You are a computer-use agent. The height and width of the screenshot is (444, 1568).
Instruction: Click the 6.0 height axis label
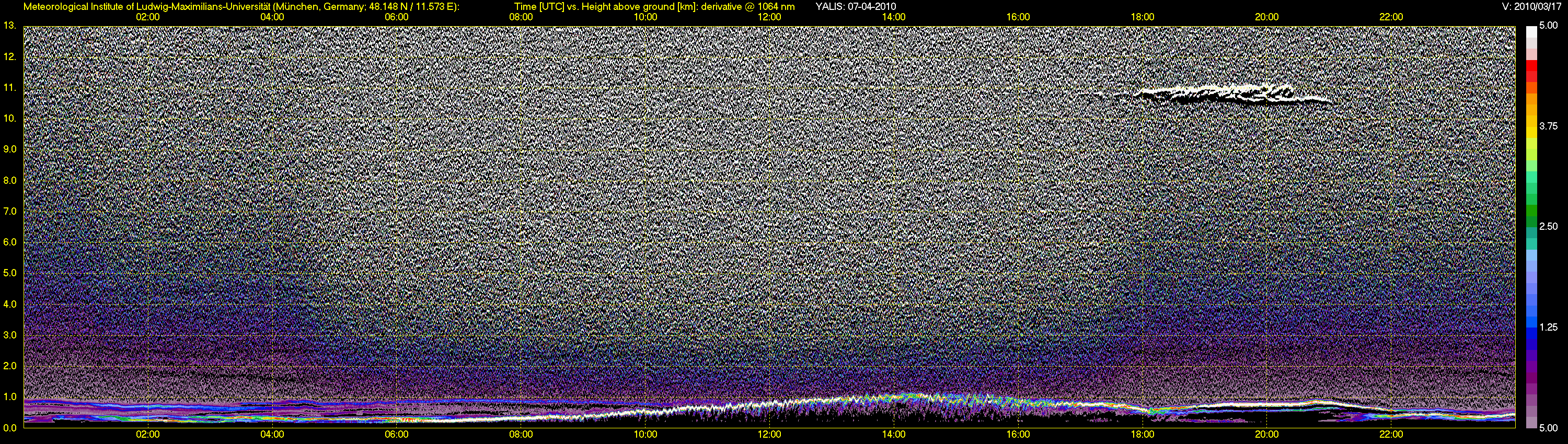tap(10, 242)
